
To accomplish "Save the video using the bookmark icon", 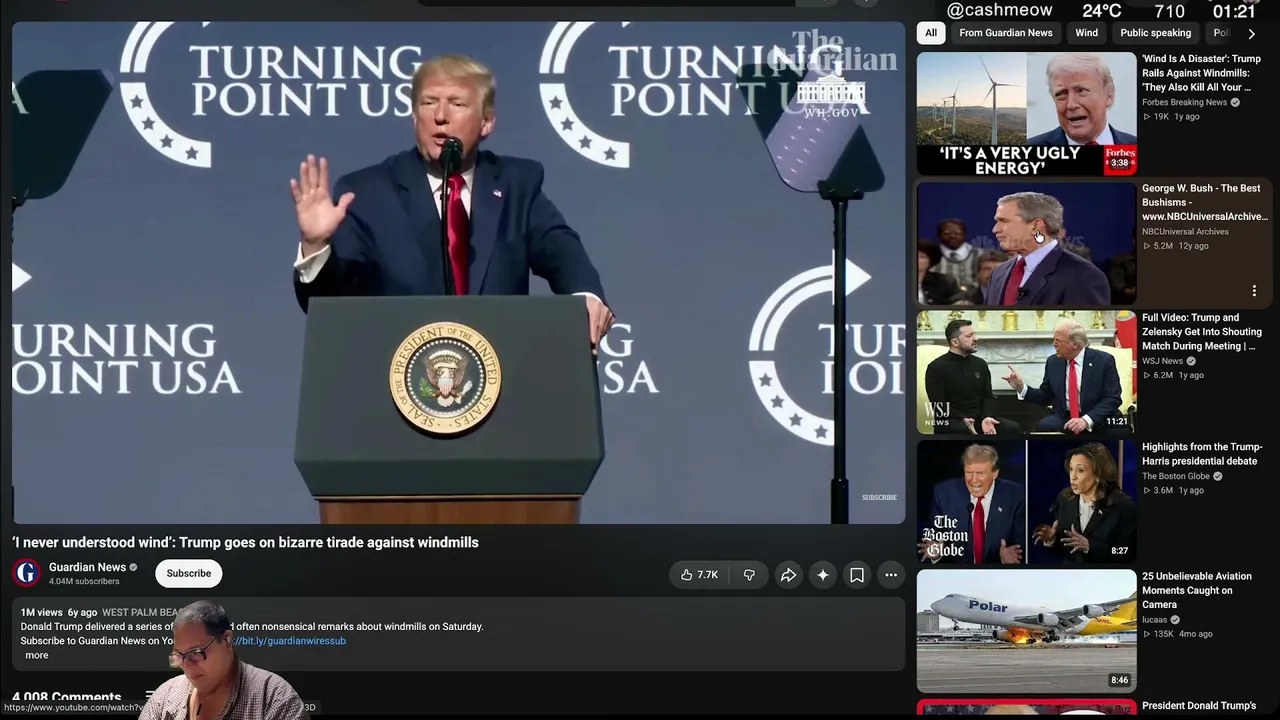I will [x=857, y=575].
